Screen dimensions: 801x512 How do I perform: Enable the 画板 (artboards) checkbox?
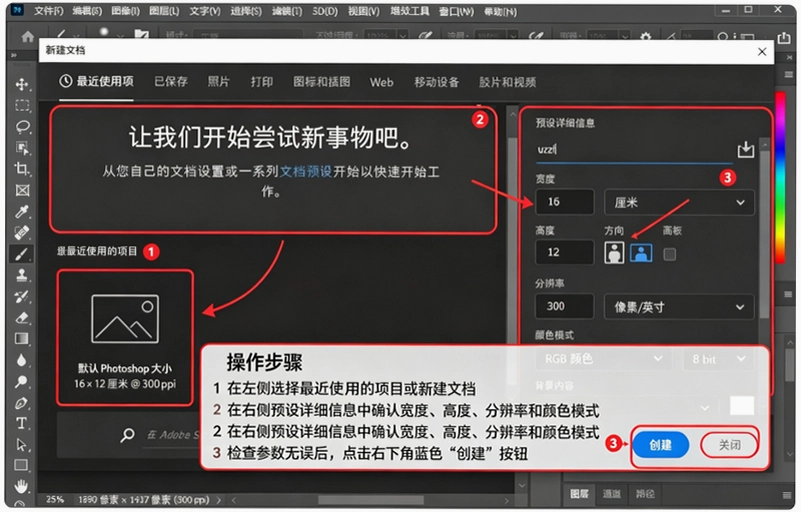click(669, 254)
